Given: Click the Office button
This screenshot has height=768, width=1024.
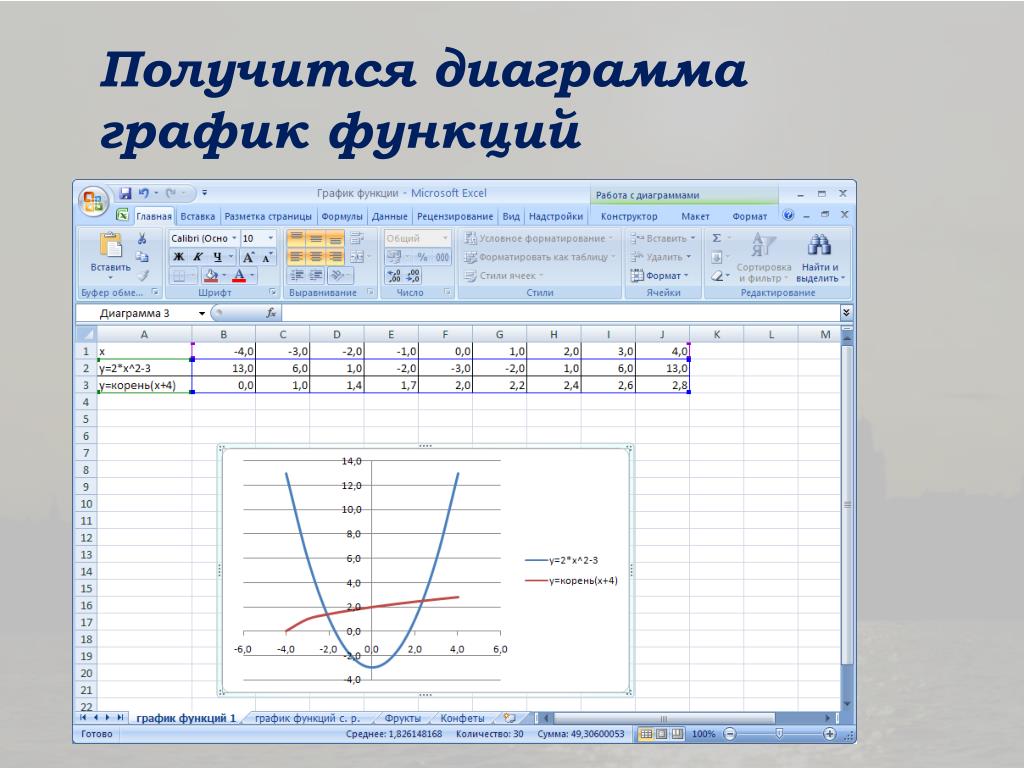Looking at the screenshot, I should (92, 198).
